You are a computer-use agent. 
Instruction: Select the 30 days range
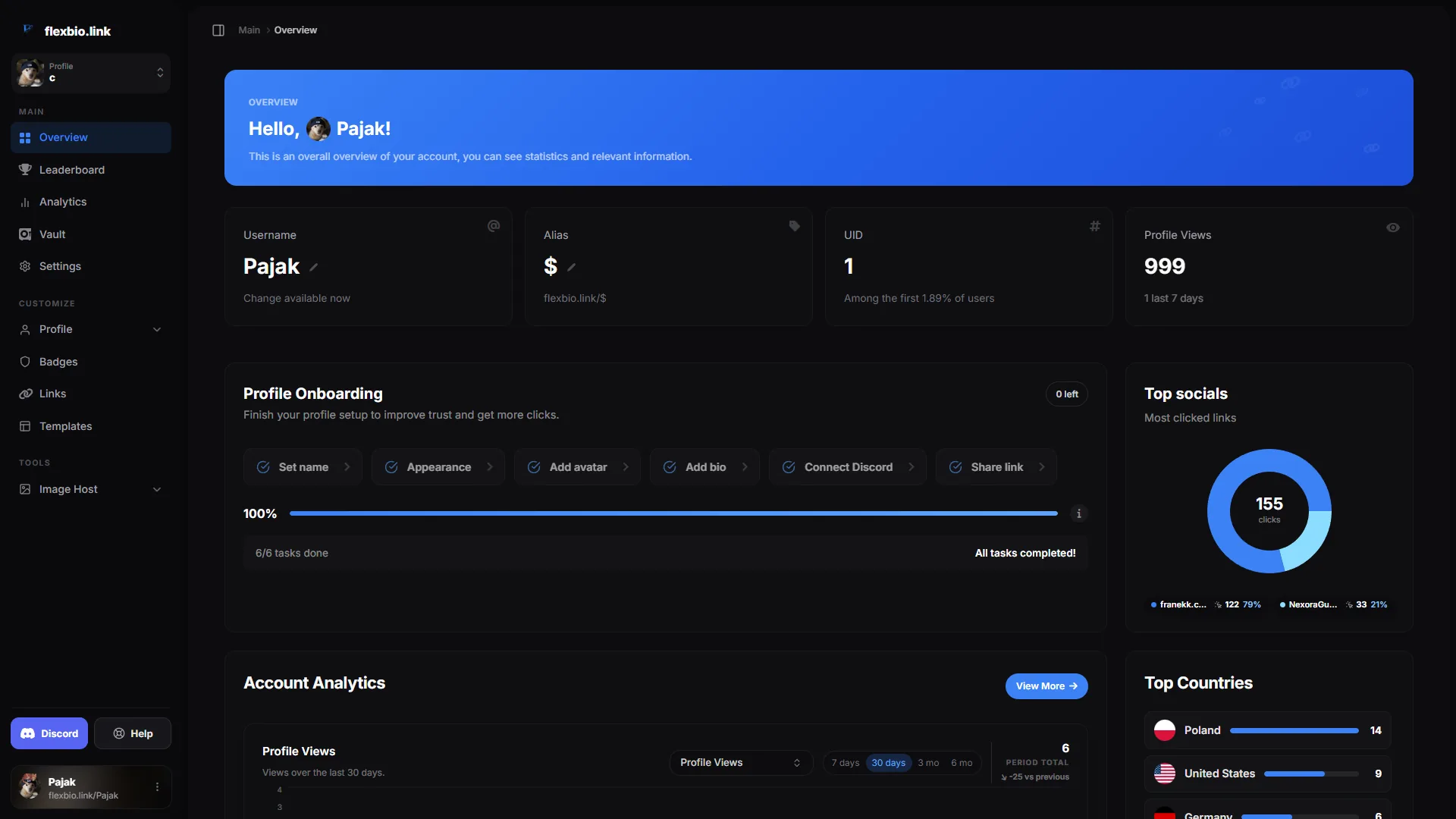click(888, 763)
